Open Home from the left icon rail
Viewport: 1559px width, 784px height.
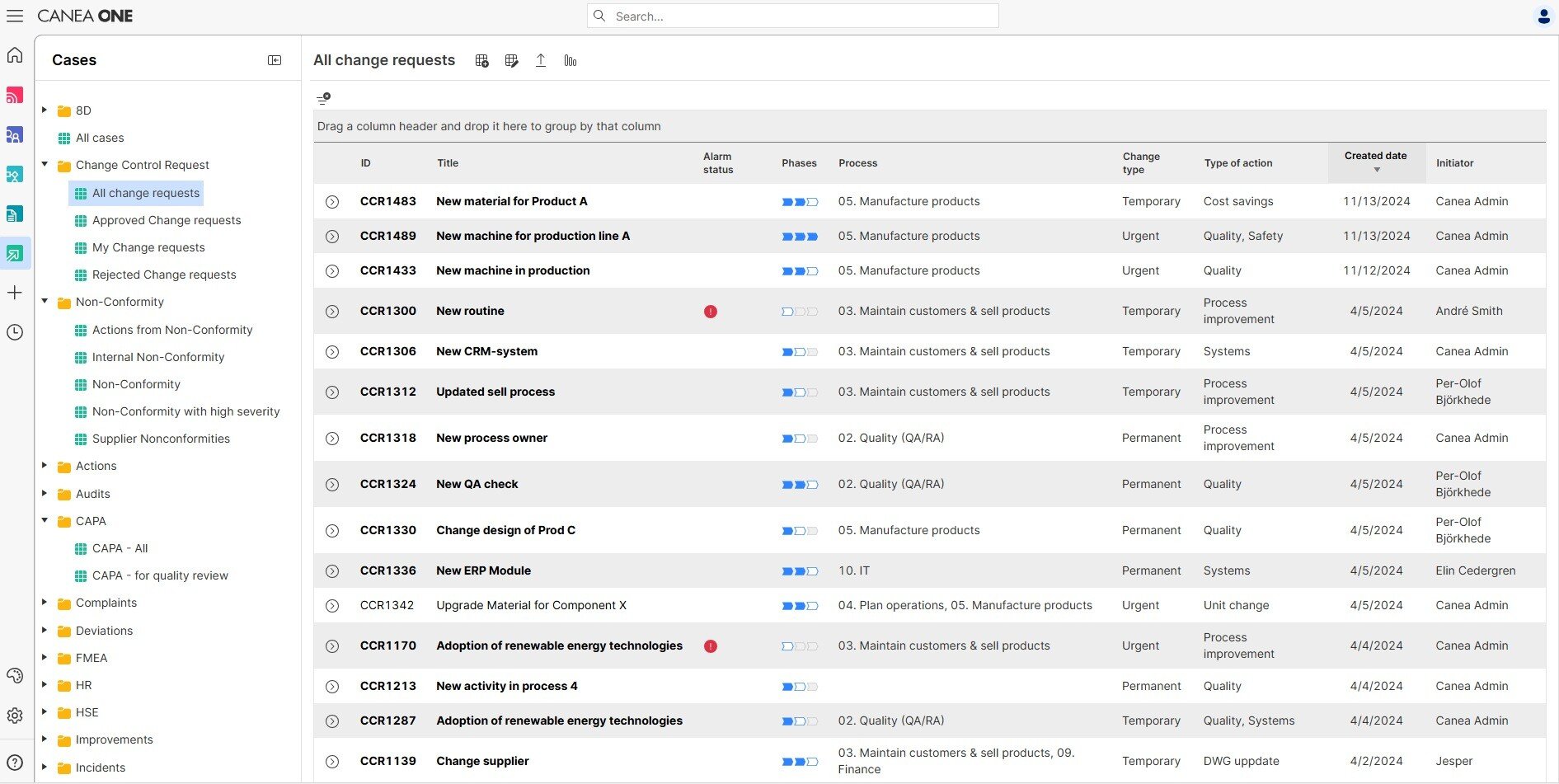(x=15, y=54)
